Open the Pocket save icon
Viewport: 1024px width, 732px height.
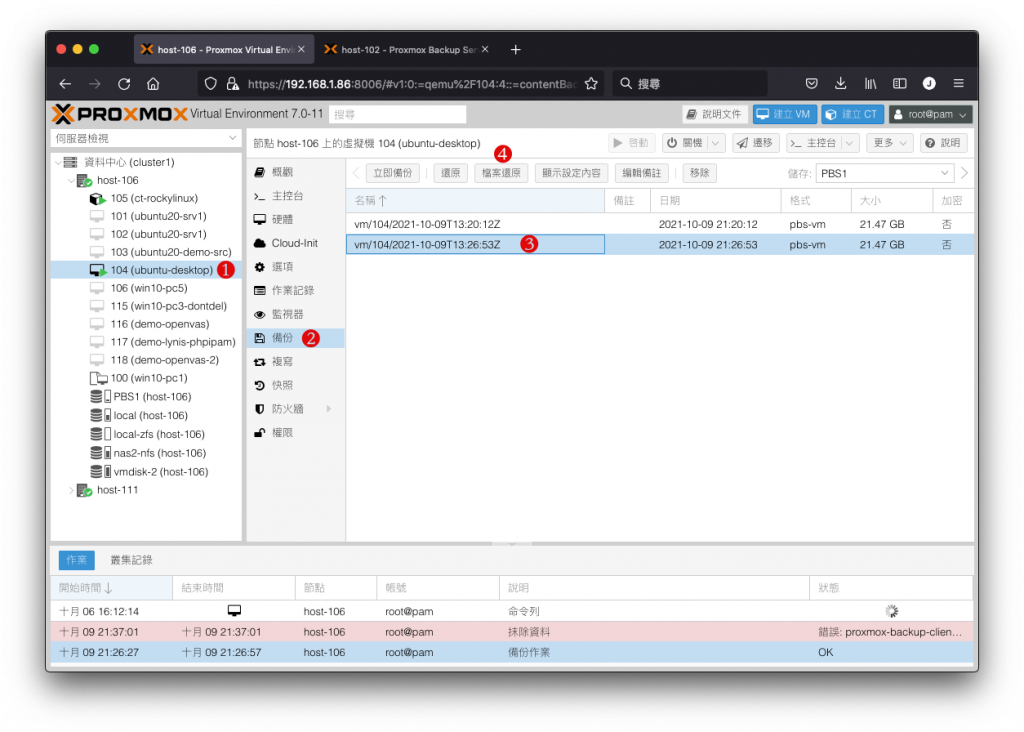811,84
